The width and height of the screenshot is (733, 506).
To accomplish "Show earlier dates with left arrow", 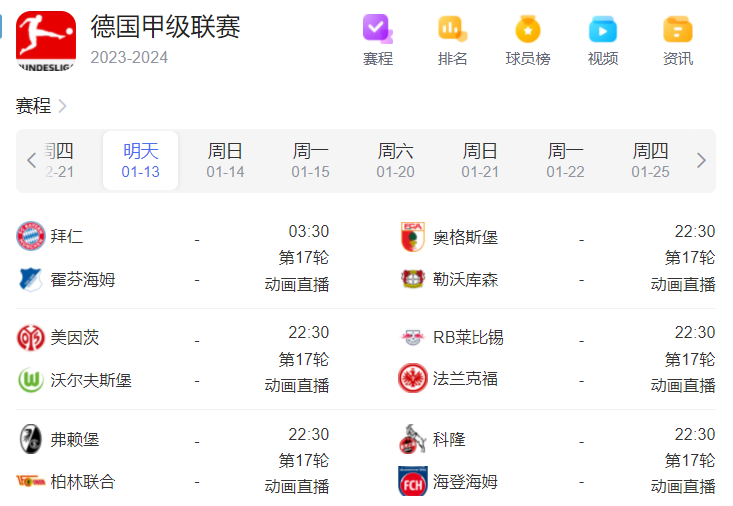I will (31, 160).
